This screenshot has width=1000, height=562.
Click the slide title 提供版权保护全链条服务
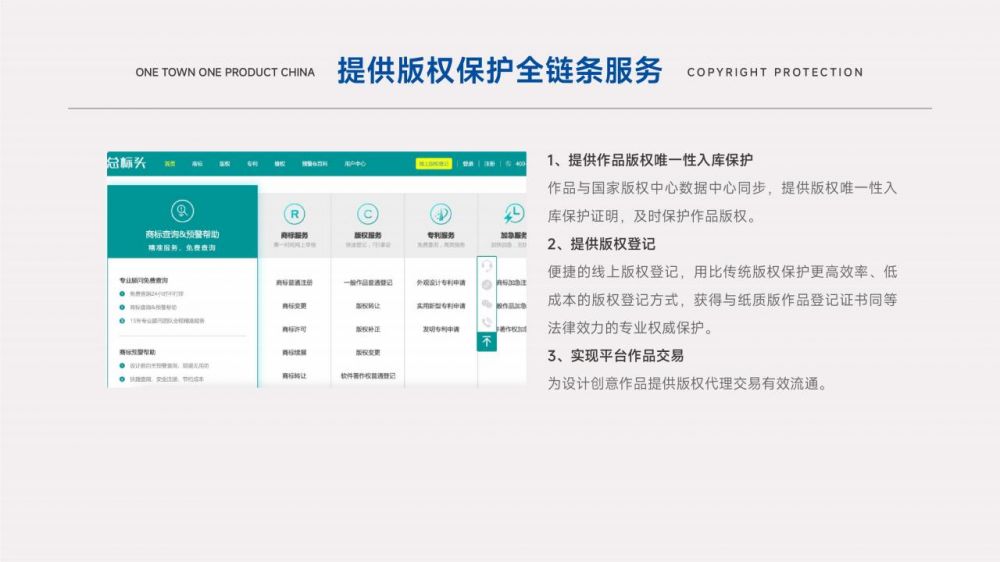[500, 70]
